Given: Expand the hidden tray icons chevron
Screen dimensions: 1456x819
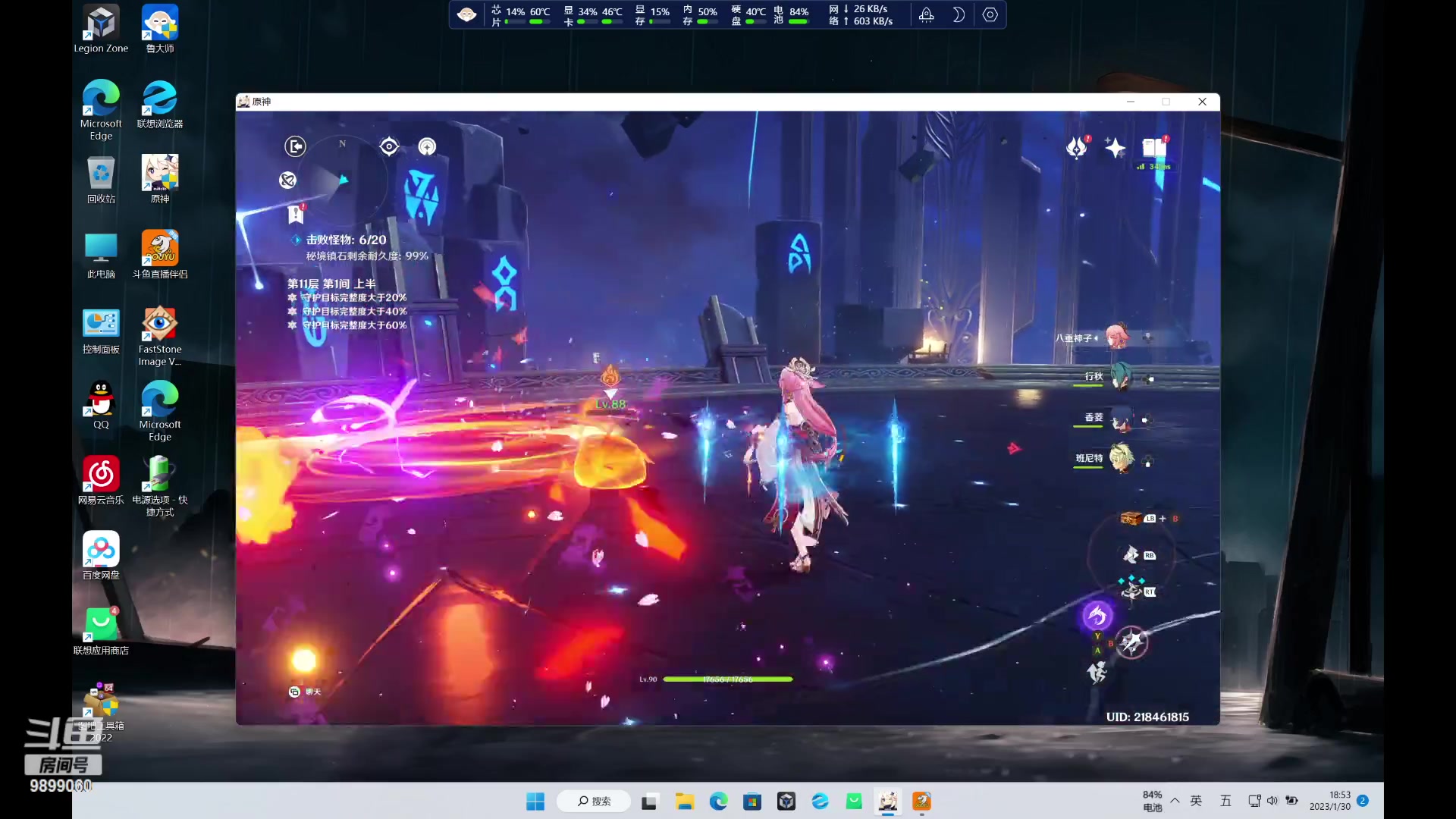Looking at the screenshot, I should pyautogui.click(x=1175, y=801).
